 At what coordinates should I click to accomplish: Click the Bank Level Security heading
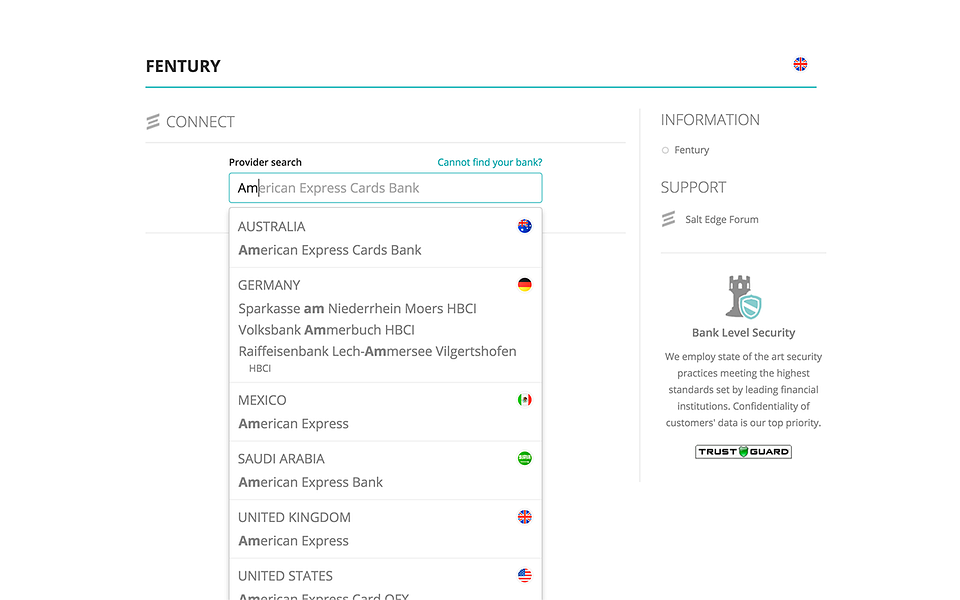point(743,332)
